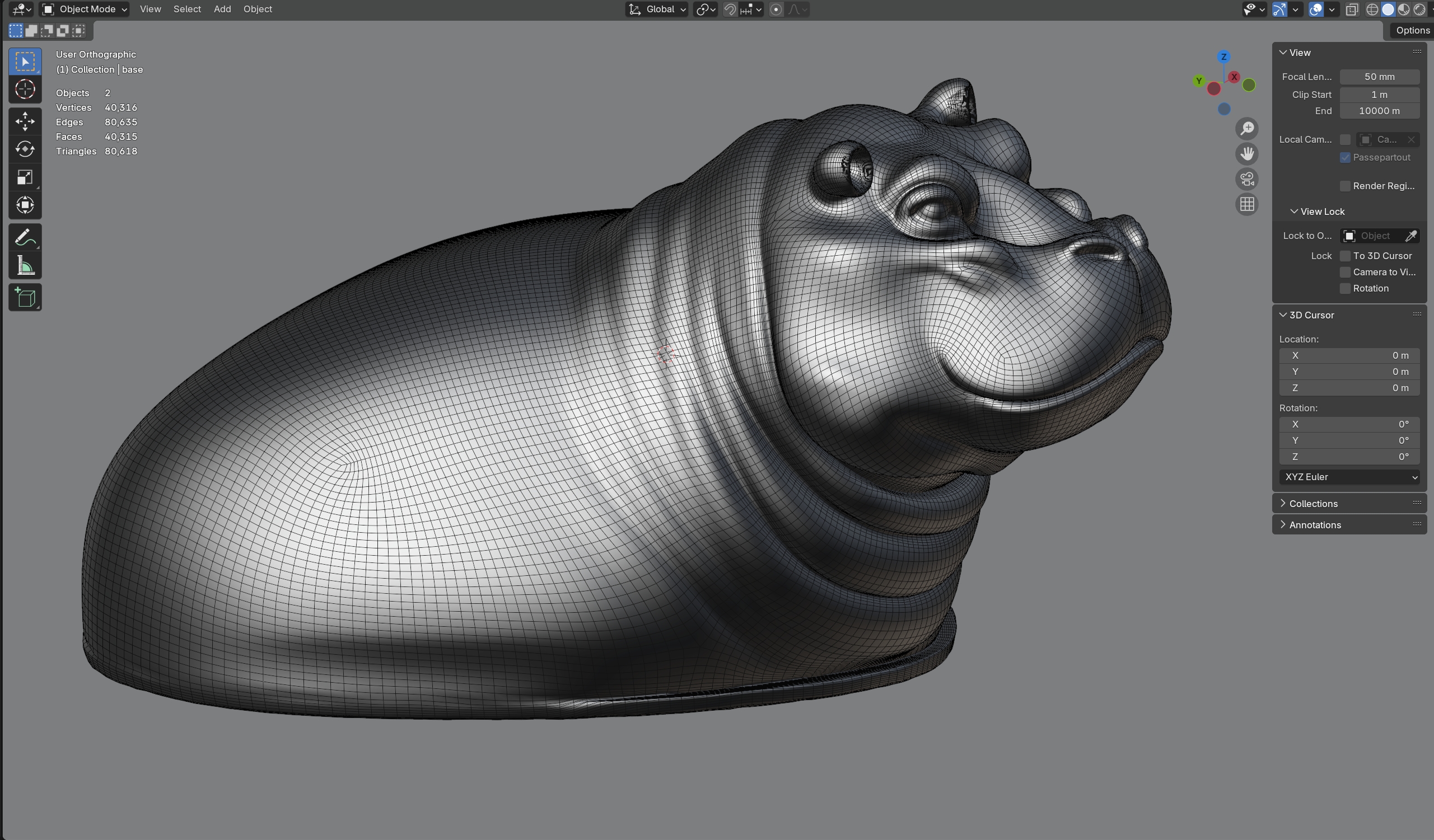Activate the Add Cube tool
1434x840 pixels.
(25, 297)
